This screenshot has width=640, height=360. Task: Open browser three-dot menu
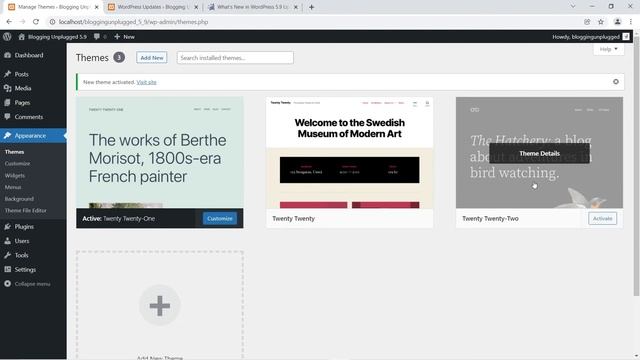pos(631,22)
